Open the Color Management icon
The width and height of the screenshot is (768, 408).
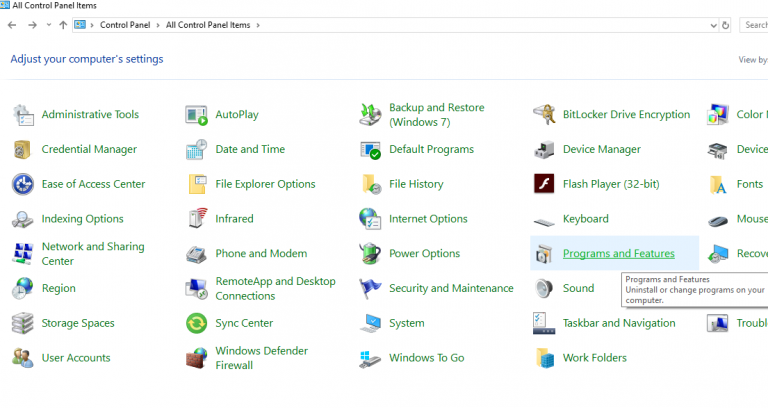pyautogui.click(x=718, y=115)
